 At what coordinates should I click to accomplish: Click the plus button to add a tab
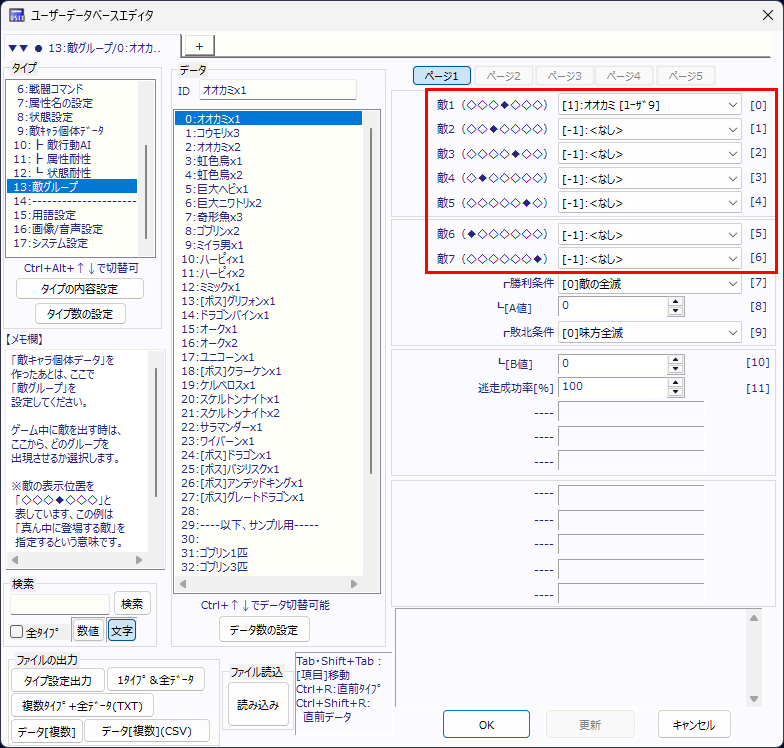pyautogui.click(x=198, y=46)
